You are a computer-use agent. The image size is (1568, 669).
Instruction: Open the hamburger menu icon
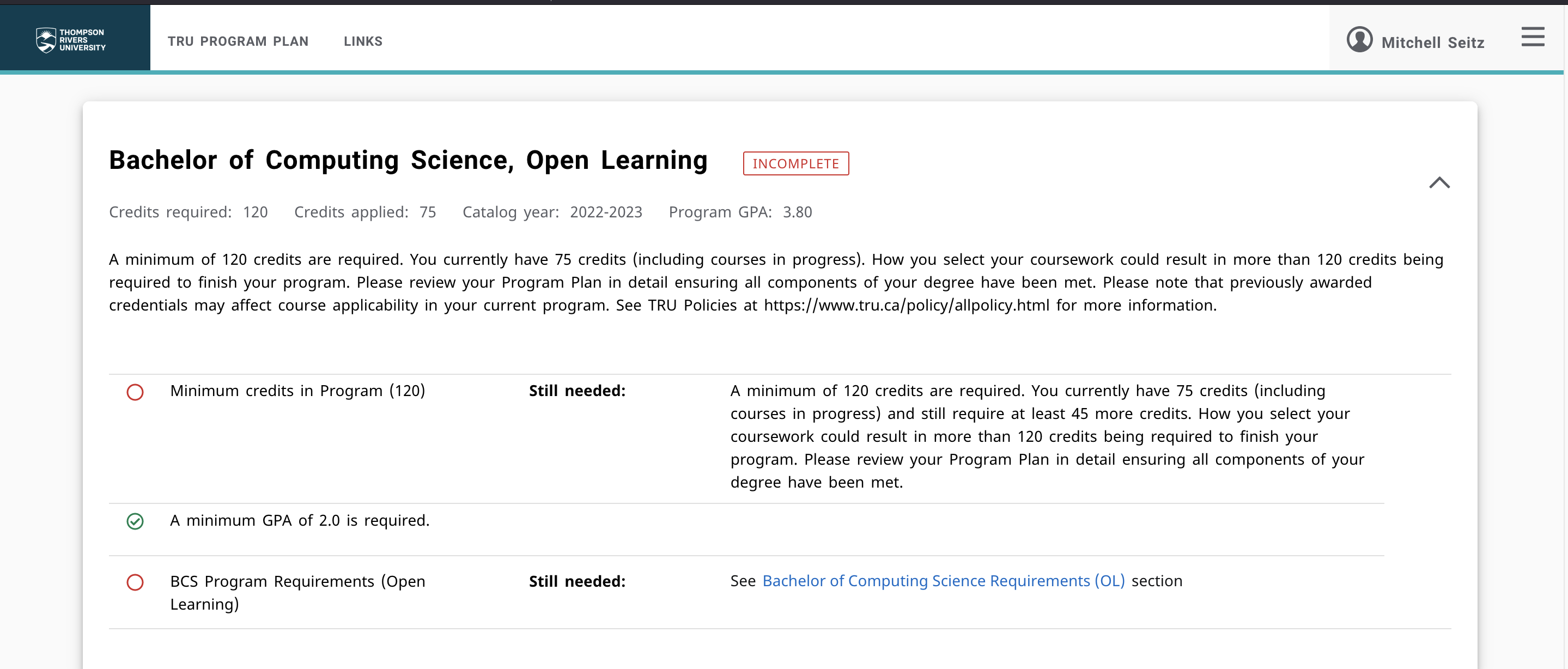pos(1532,37)
